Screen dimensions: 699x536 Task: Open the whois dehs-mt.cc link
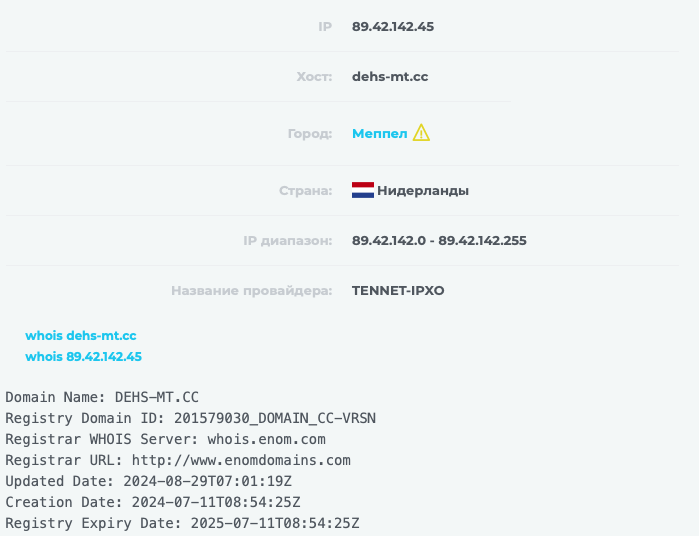(81, 335)
